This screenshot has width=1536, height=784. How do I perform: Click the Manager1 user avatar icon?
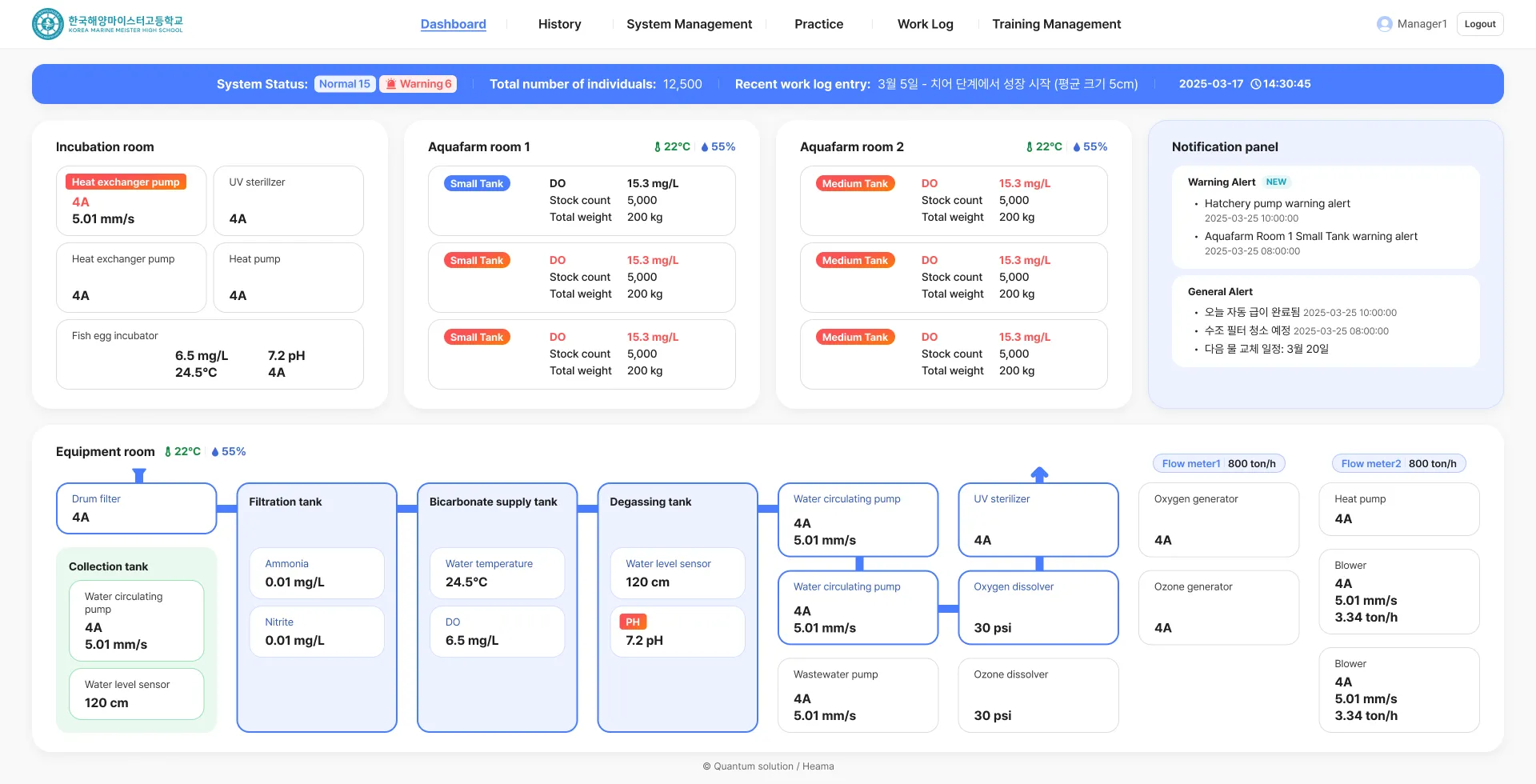coord(1384,24)
